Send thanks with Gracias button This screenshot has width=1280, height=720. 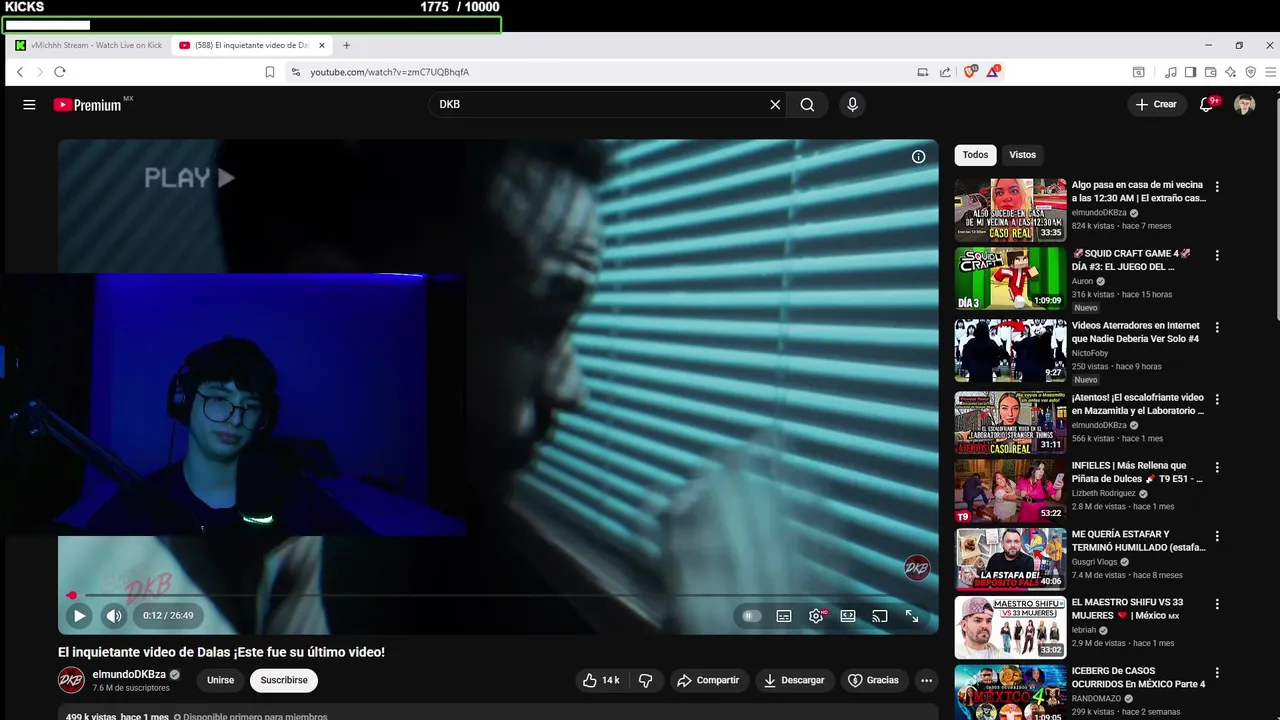coord(874,680)
